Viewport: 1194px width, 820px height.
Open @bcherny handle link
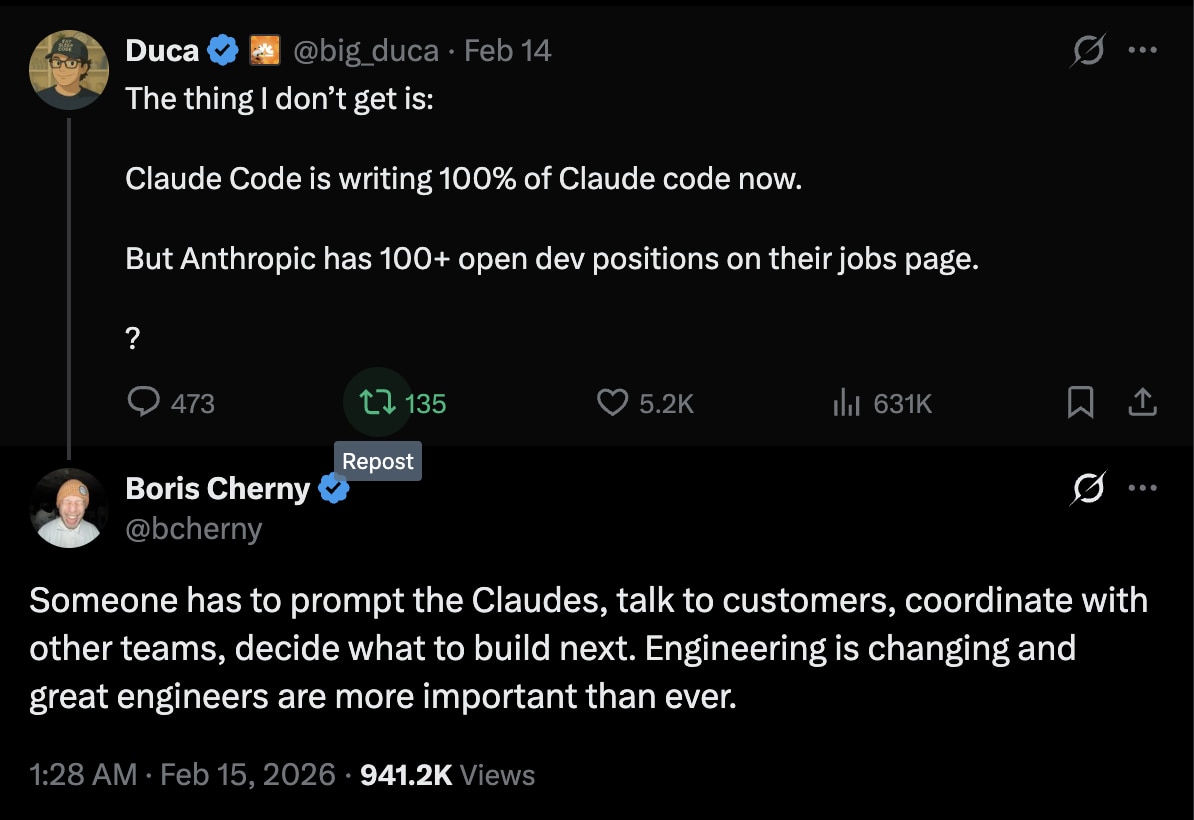[x=194, y=528]
